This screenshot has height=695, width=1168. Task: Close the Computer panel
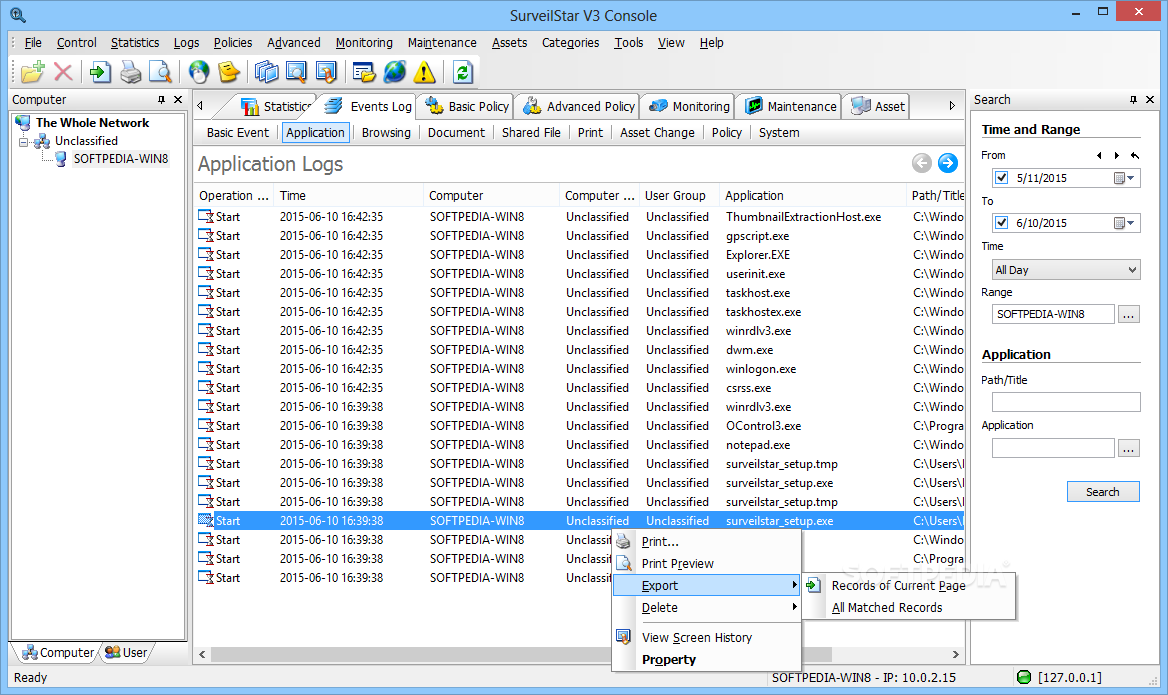click(178, 99)
